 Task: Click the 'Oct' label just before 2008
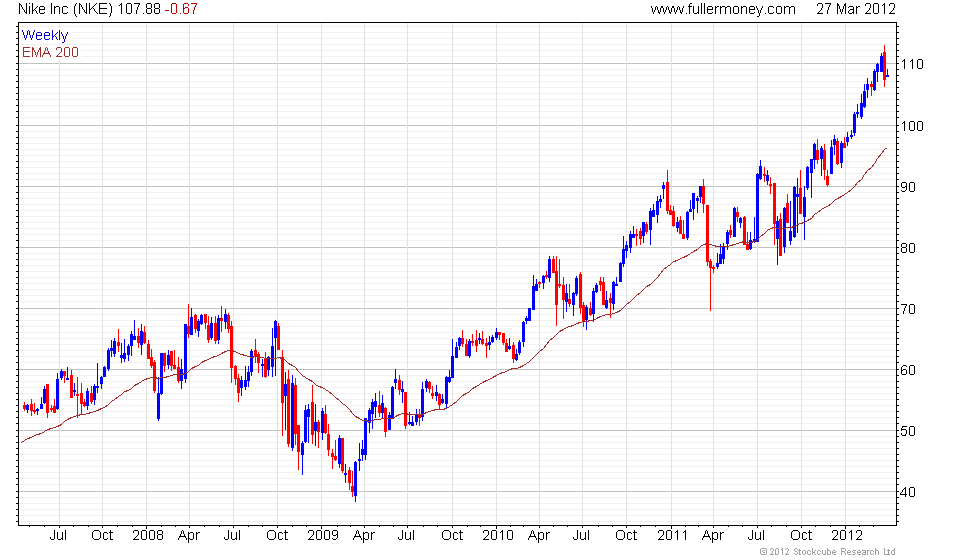(x=102, y=535)
